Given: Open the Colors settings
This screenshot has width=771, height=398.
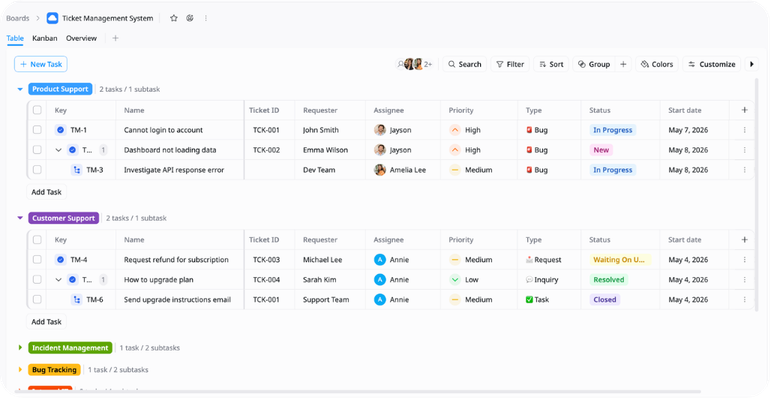Looking at the screenshot, I should click(x=657, y=64).
